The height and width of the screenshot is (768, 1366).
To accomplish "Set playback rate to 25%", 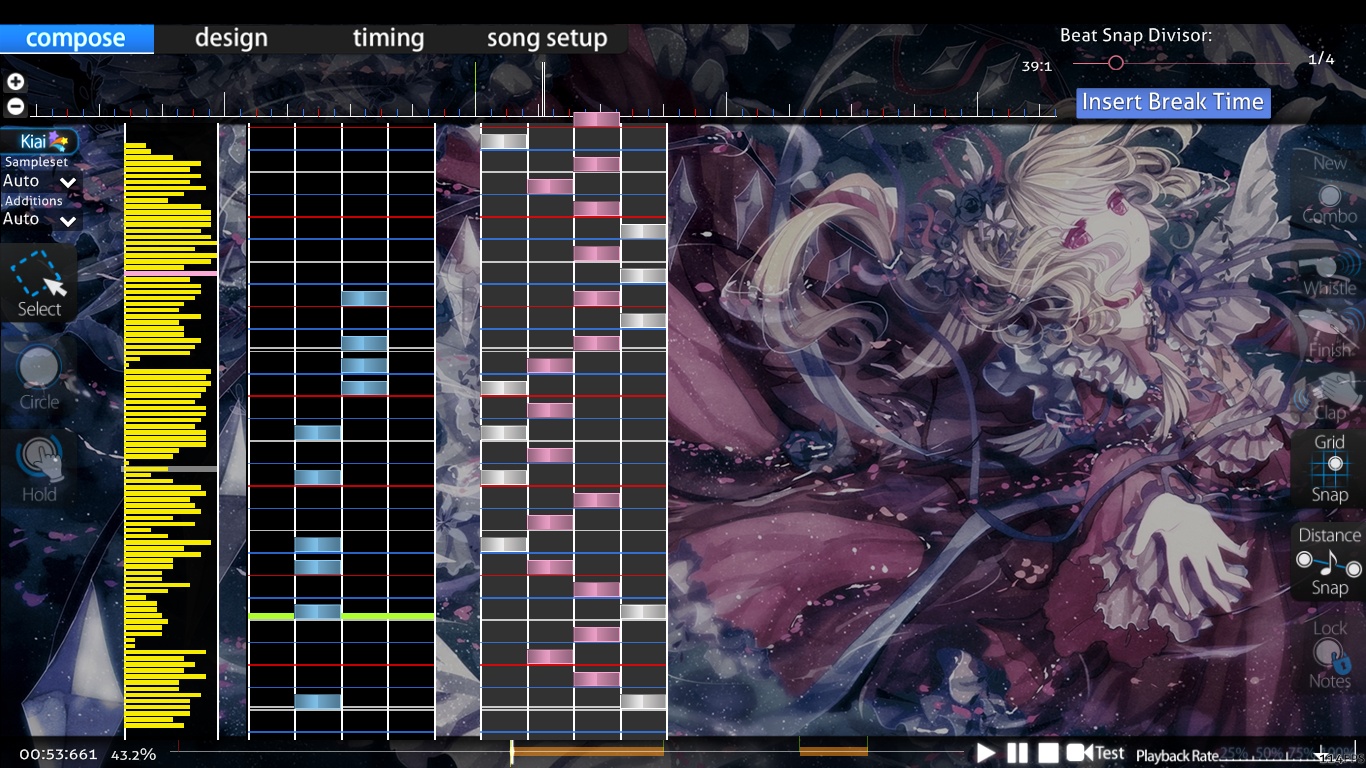I will click(x=1235, y=752).
